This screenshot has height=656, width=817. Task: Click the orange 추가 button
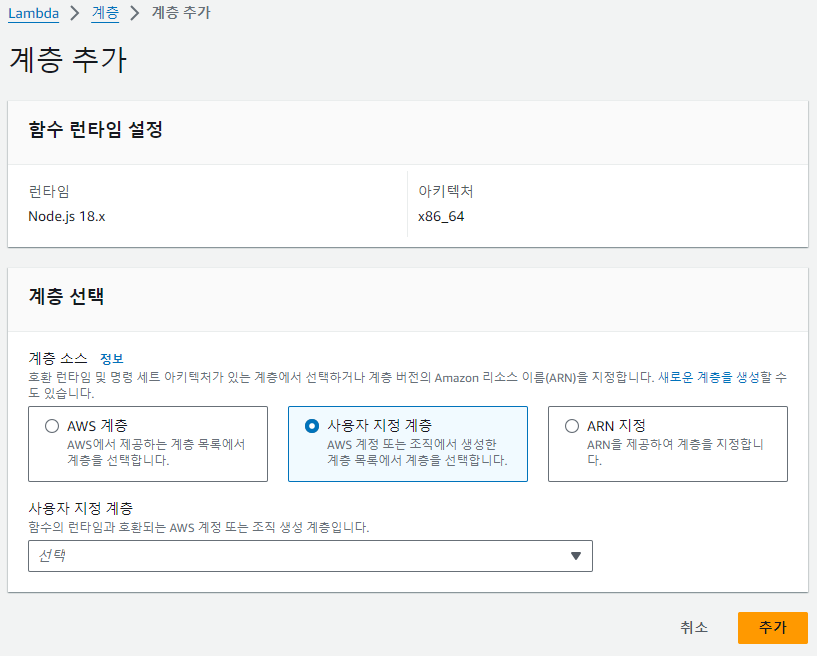pyautogui.click(x=773, y=627)
